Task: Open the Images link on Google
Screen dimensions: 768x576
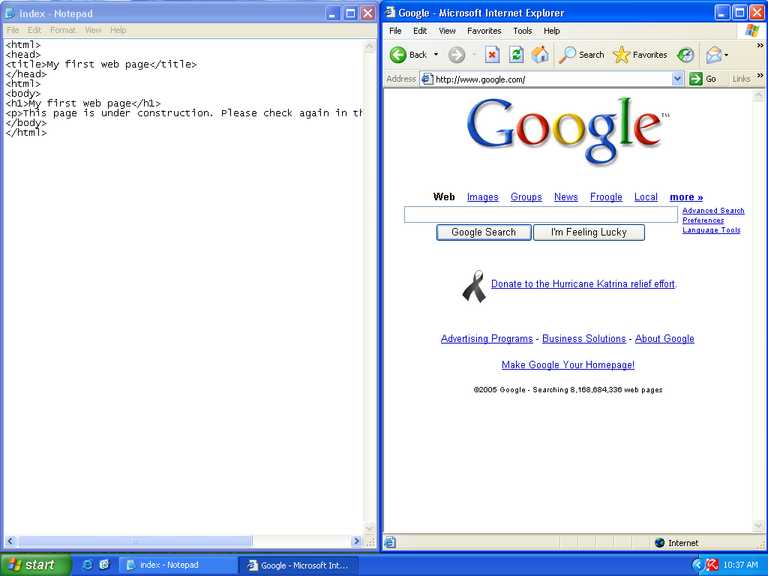Action: tap(482, 197)
